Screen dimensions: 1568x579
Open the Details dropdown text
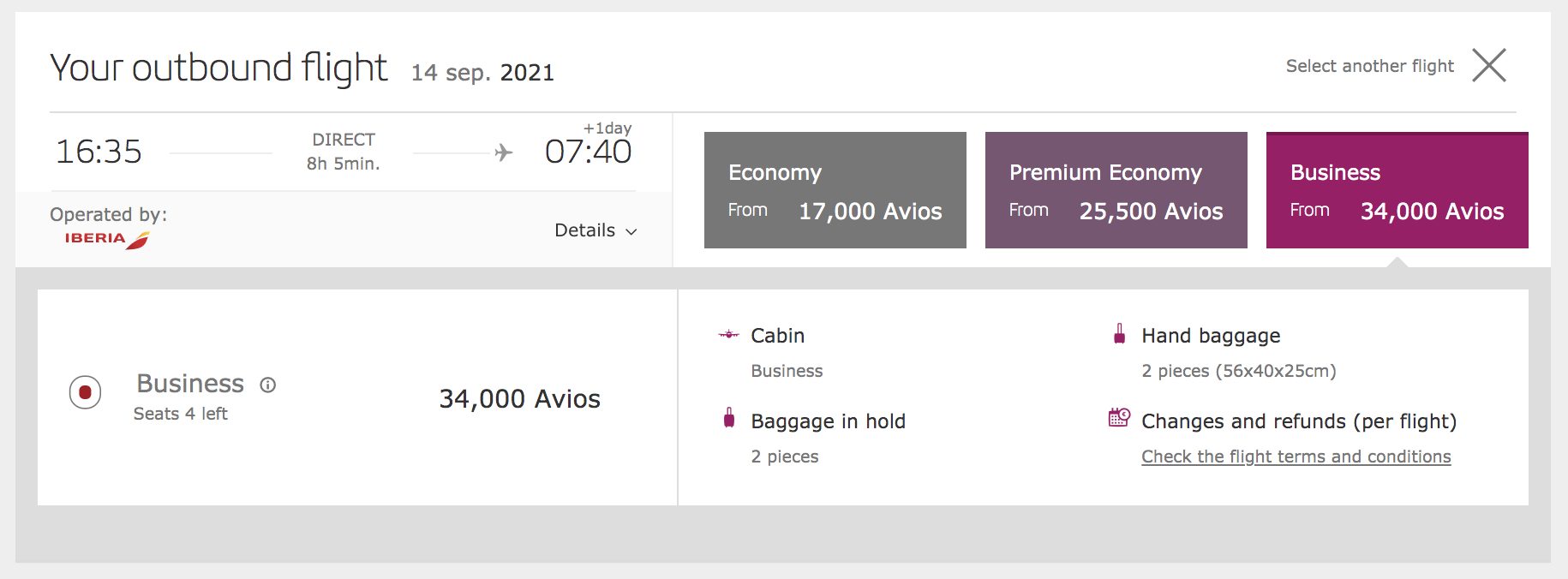(x=585, y=230)
